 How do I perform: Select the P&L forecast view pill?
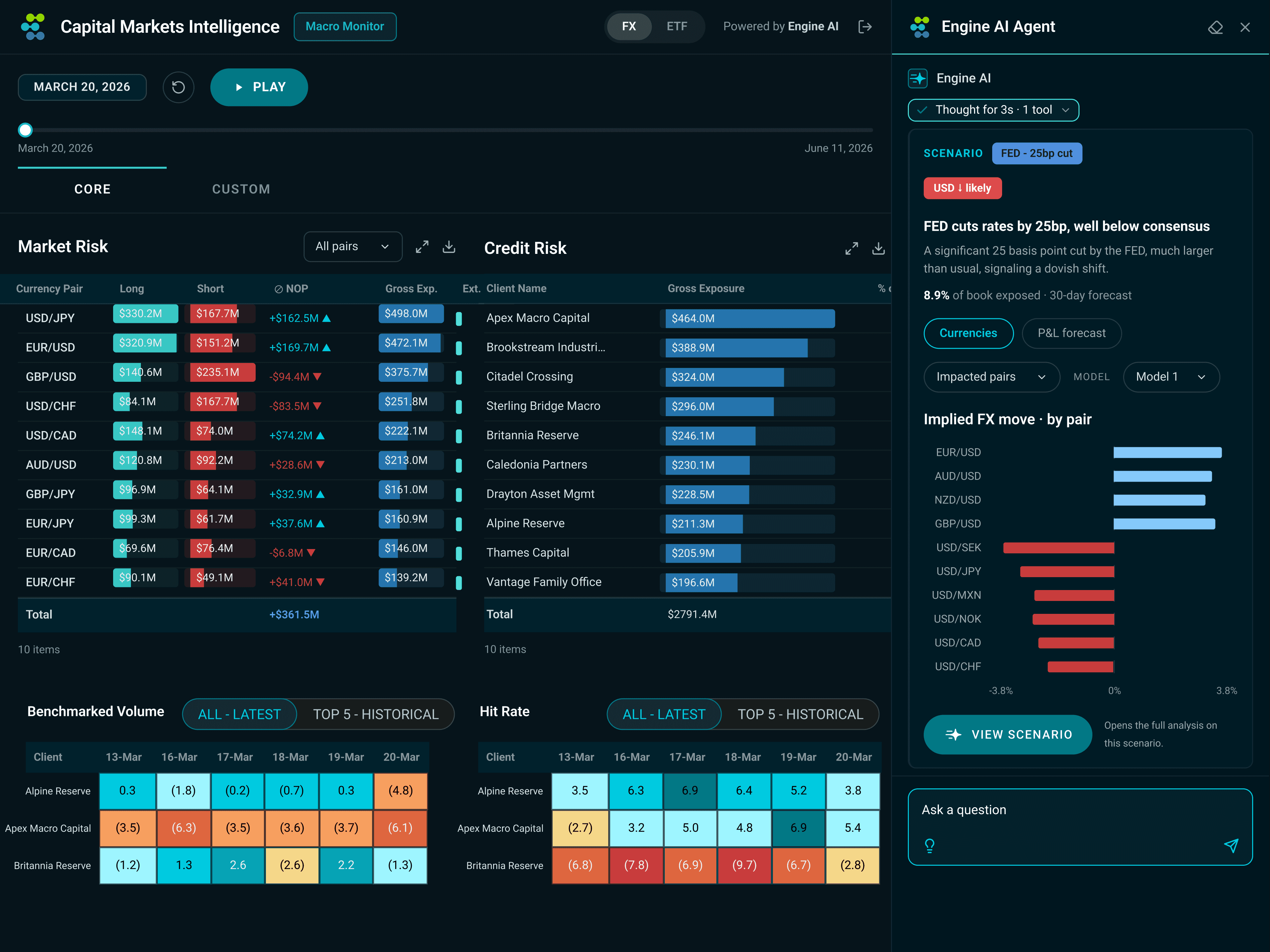click(1071, 334)
